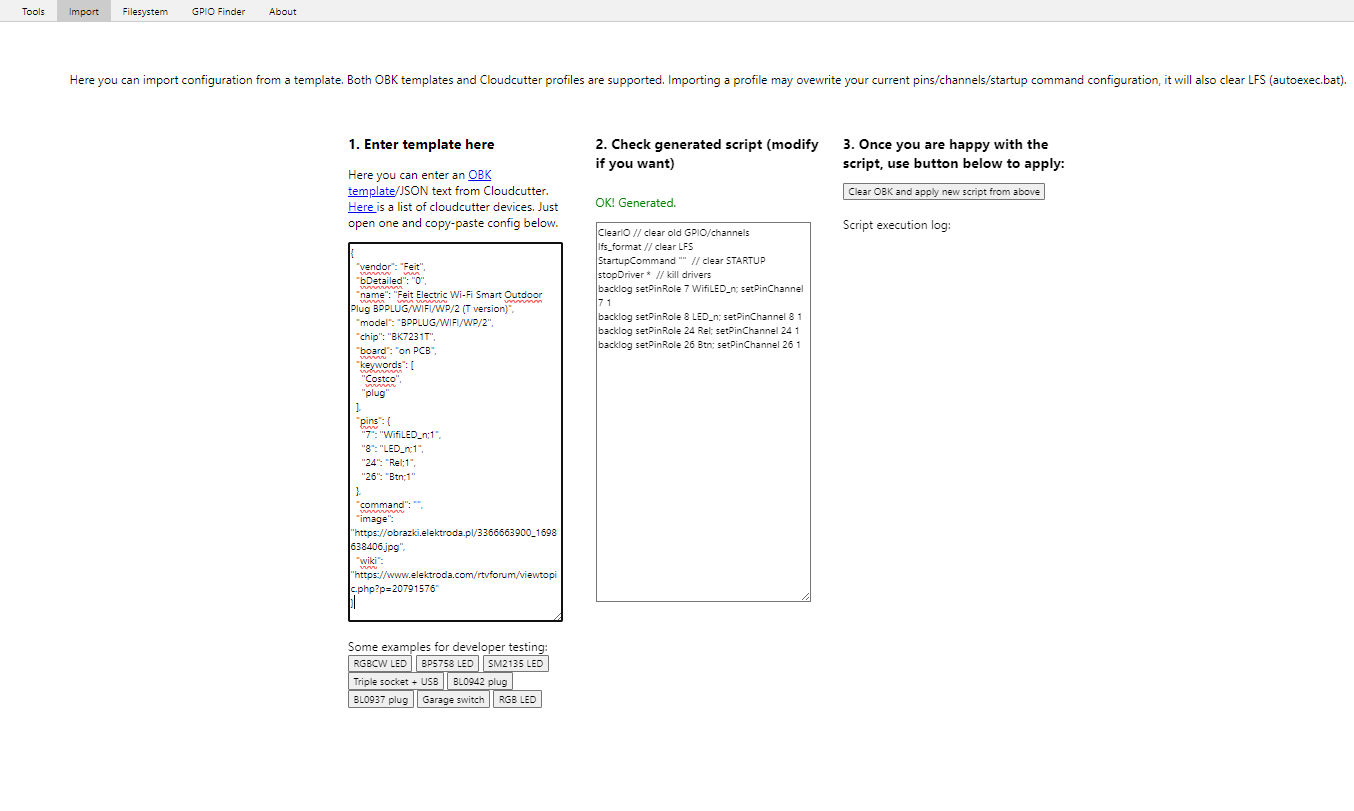Click the '"Costco"' keyword line
This screenshot has width=1354, height=811.
[x=382, y=379]
